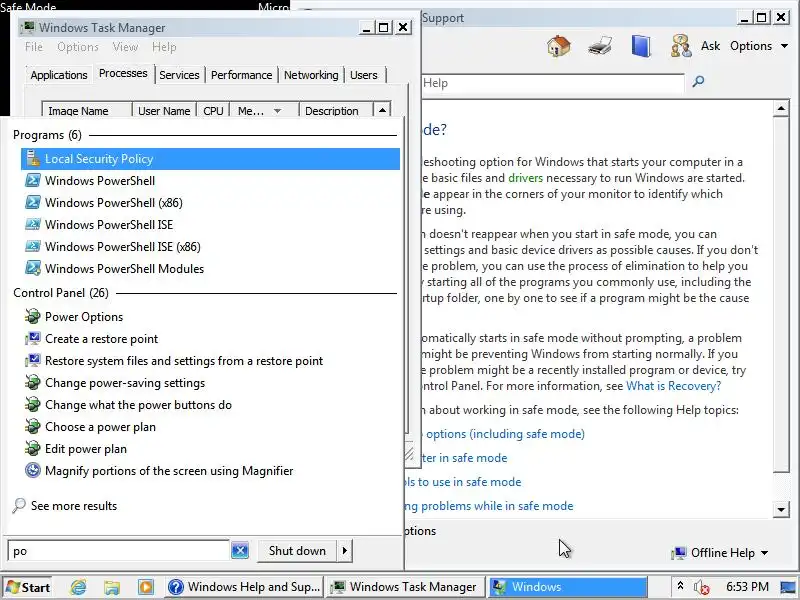Image resolution: width=800 pixels, height=600 pixels.
Task: Switch to the Users tab
Action: click(364, 75)
